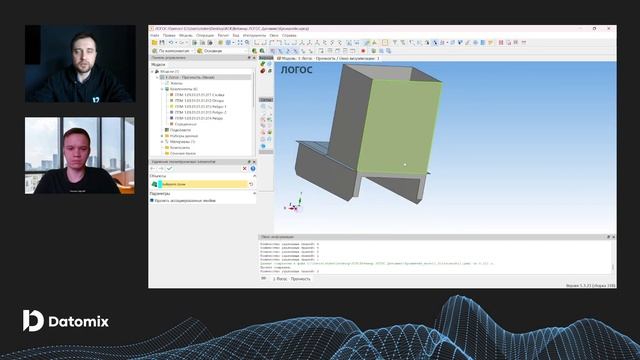This screenshot has height=360, width=640.
Task: Click the yellow open-folder toolbar icon
Action: [x=154, y=42]
